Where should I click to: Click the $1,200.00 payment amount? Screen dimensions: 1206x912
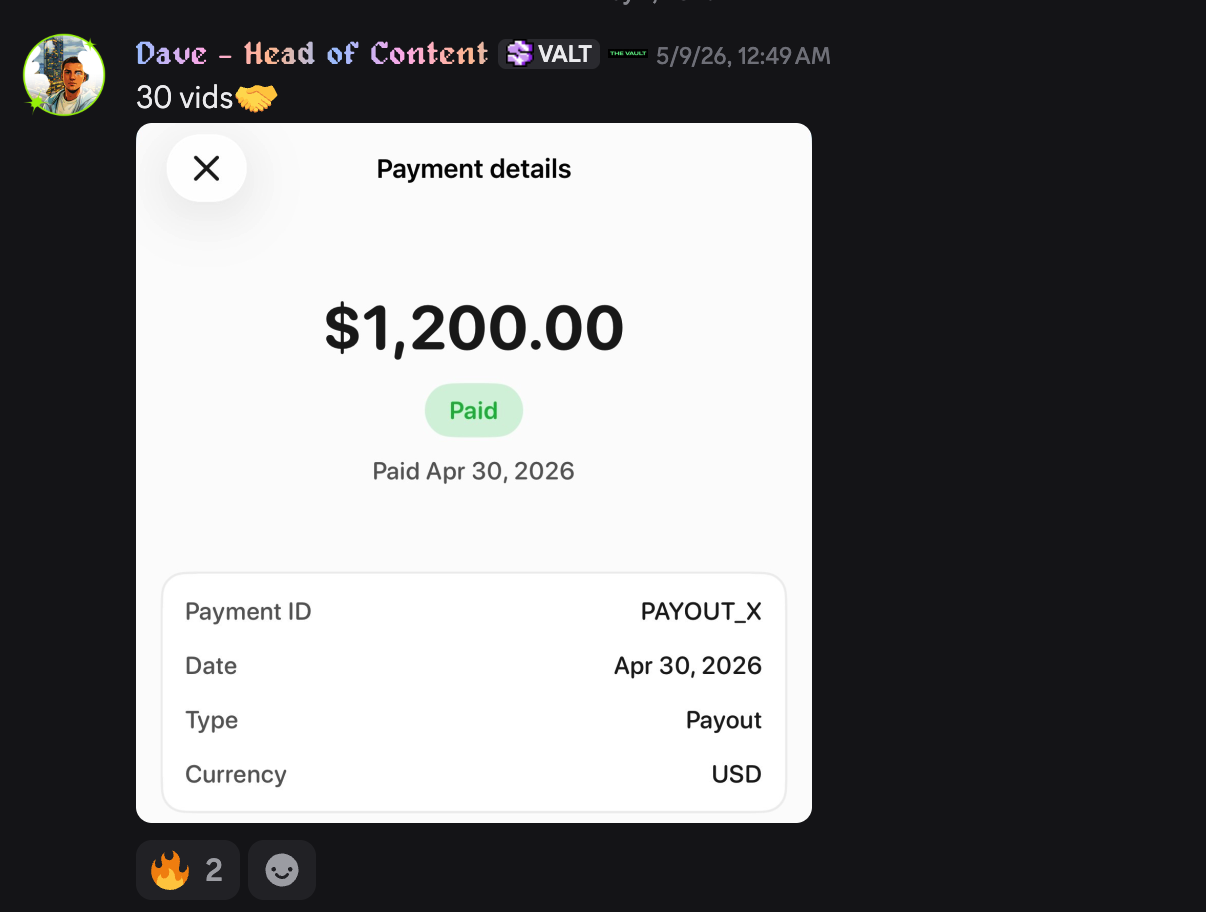(474, 328)
